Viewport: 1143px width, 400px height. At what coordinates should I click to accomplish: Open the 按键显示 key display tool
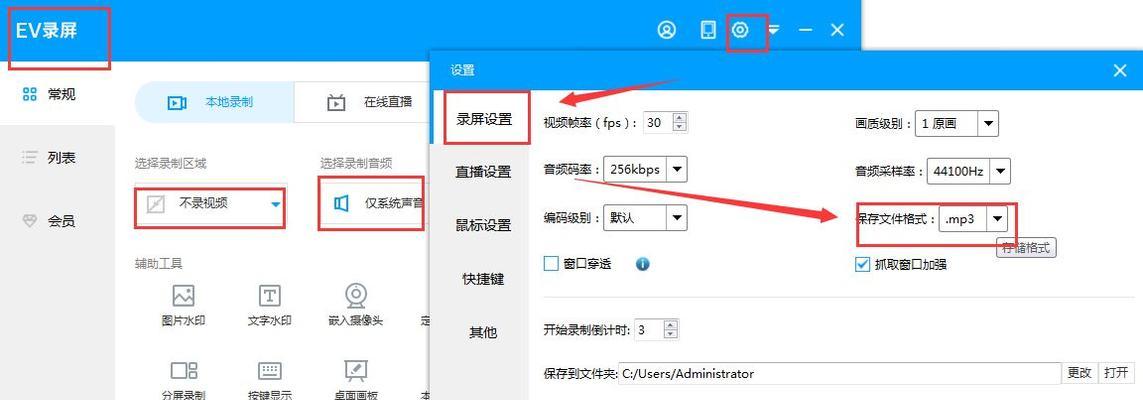(270, 380)
